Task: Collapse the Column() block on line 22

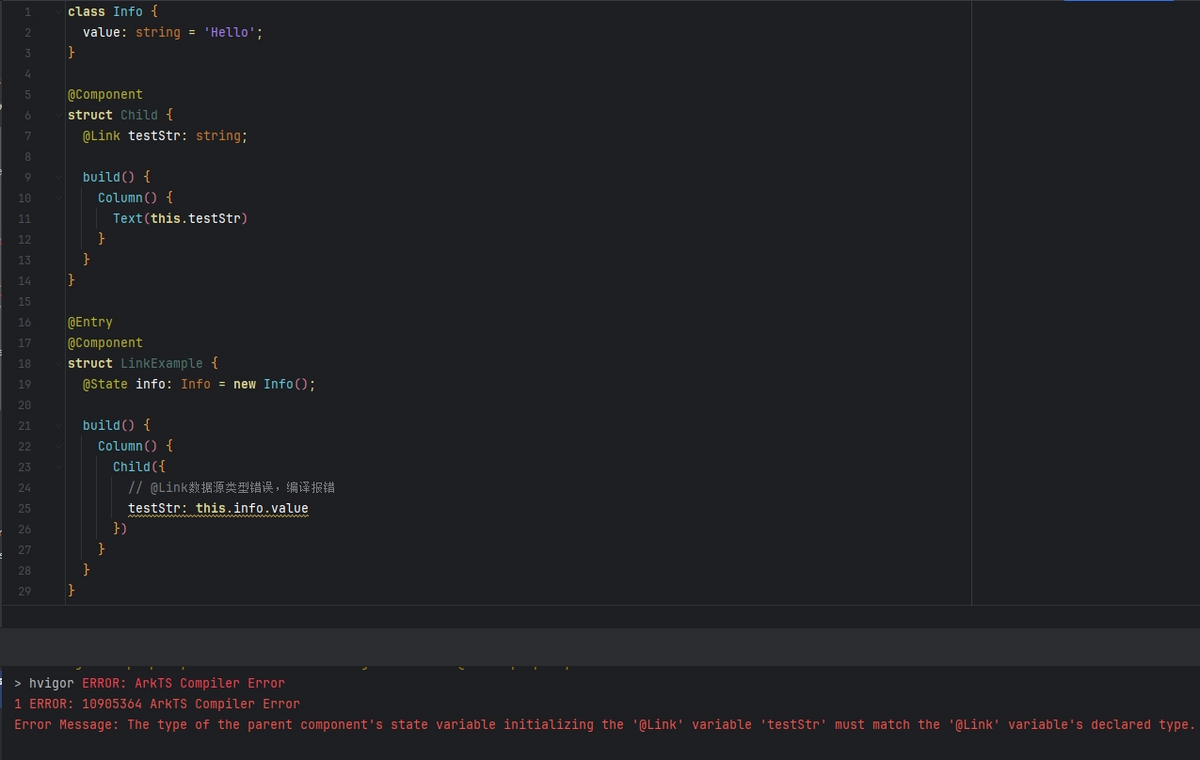Action: [58, 446]
